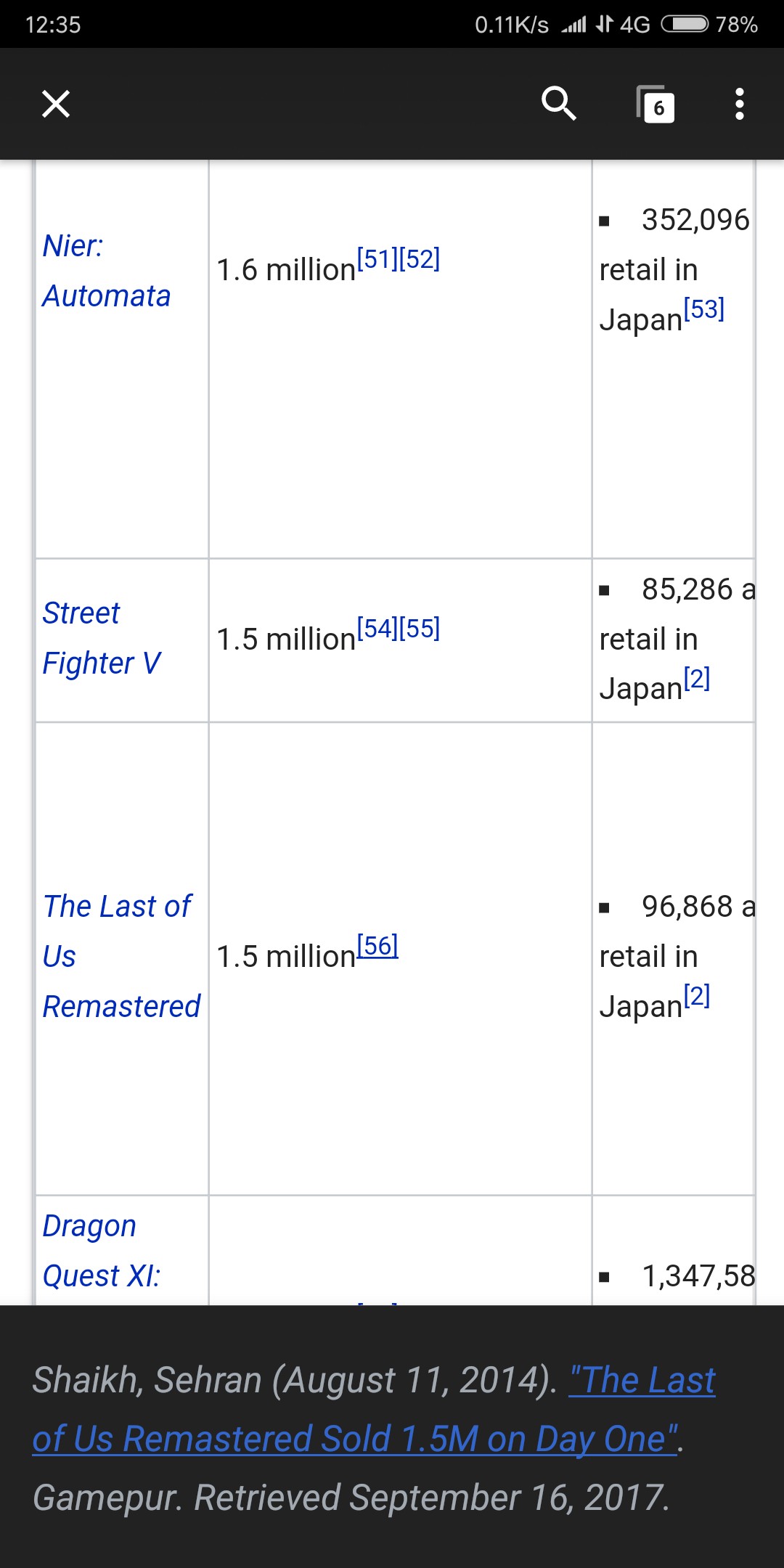Open the three-dot overflow menu
The image size is (784, 1568).
[739, 104]
